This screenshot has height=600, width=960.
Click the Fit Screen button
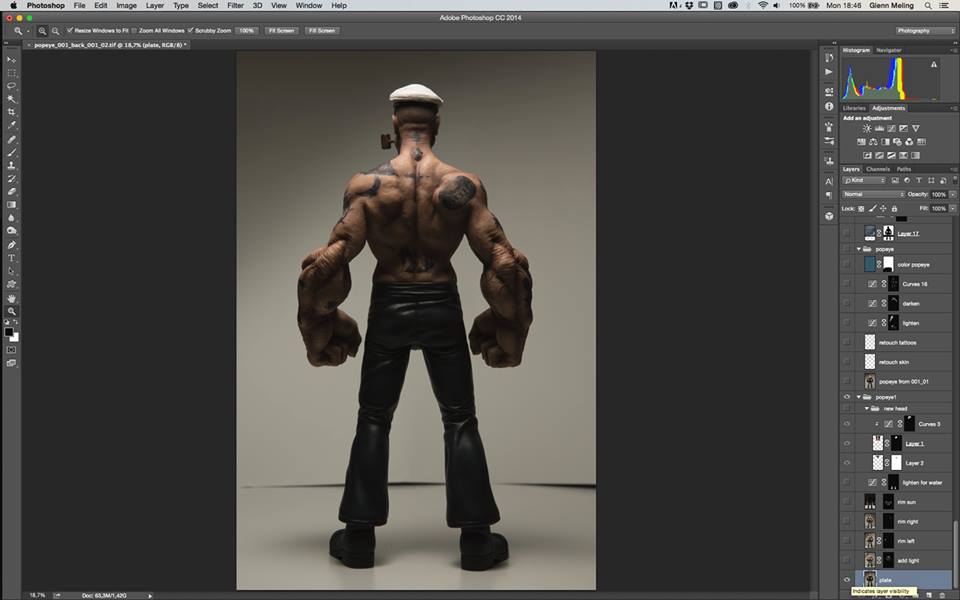(280, 31)
